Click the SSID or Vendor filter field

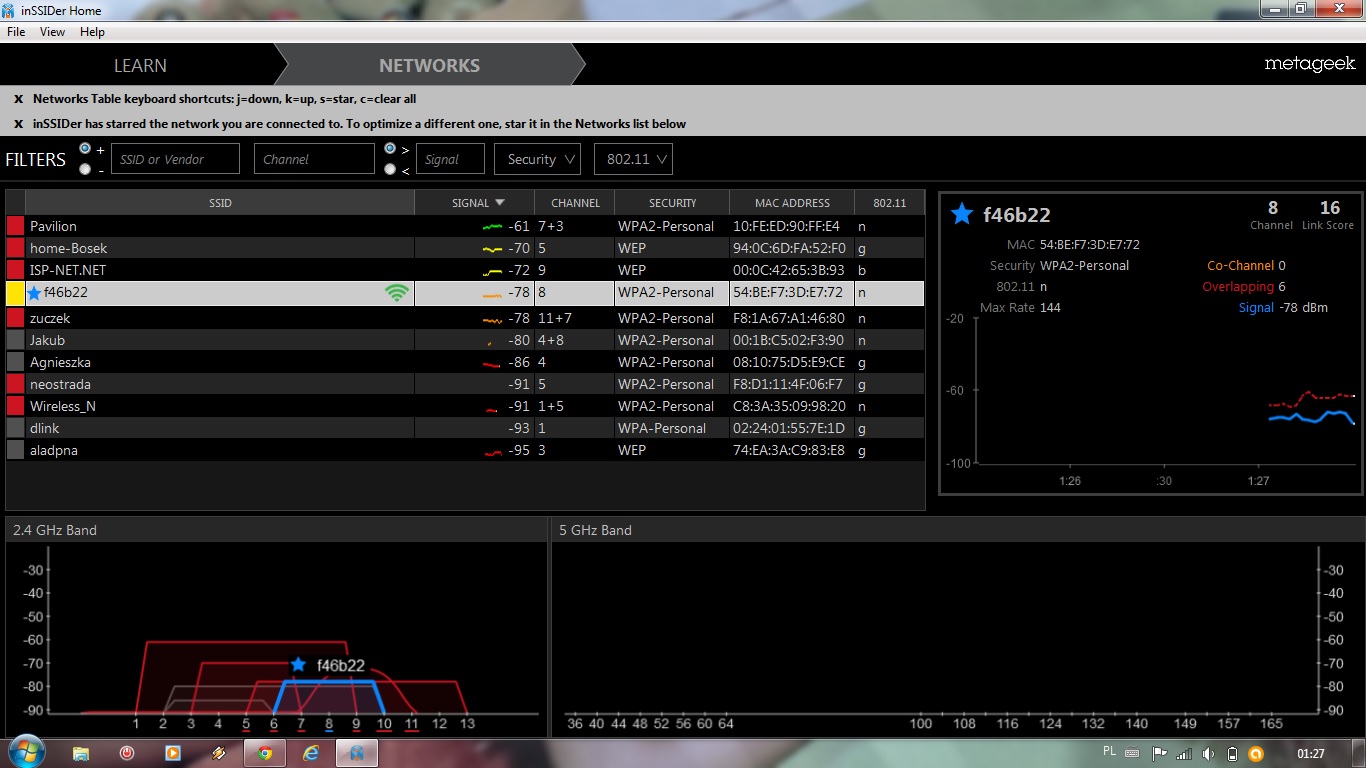tap(175, 159)
